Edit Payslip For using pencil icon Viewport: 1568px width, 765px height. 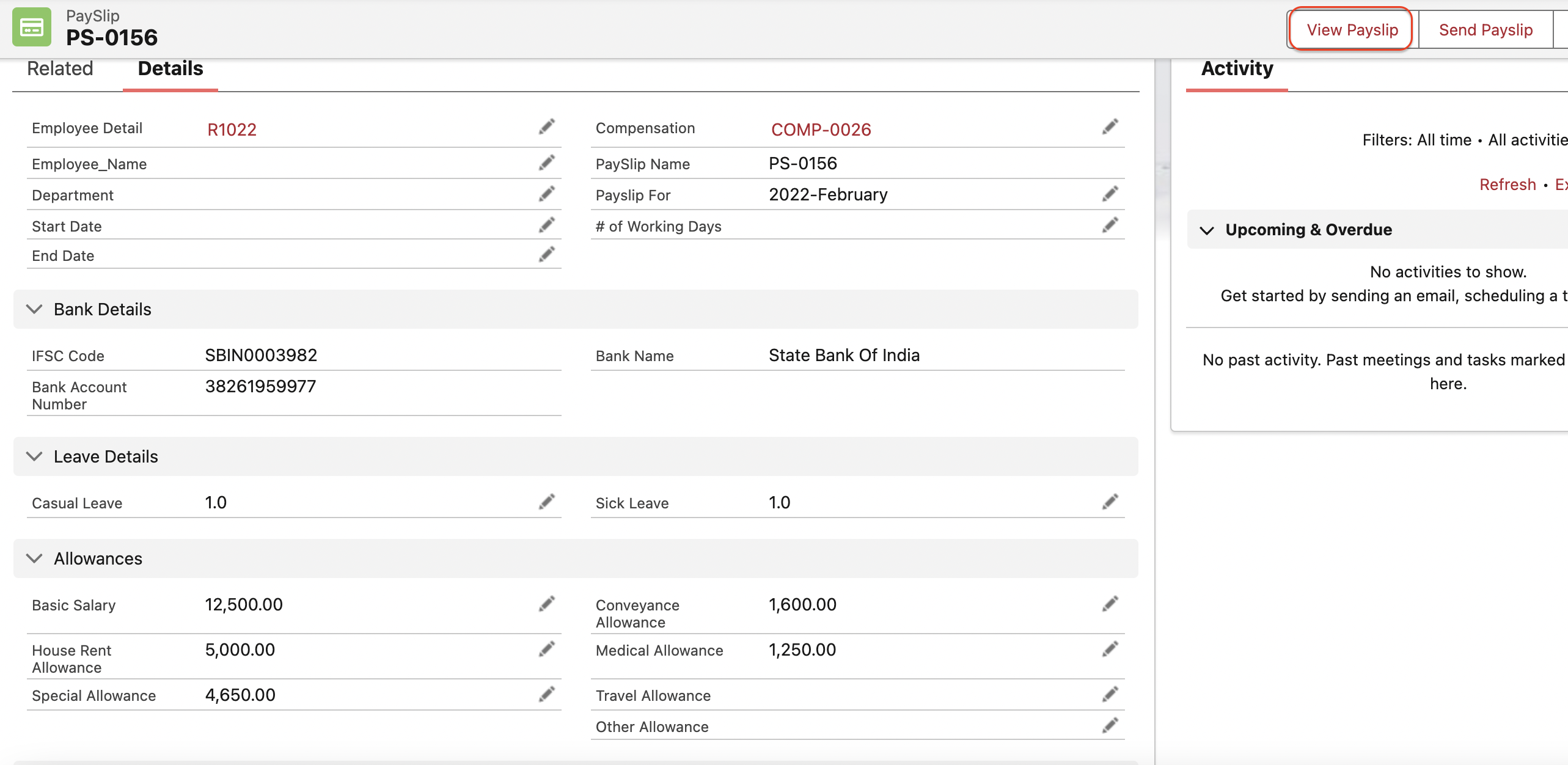[1110, 194]
